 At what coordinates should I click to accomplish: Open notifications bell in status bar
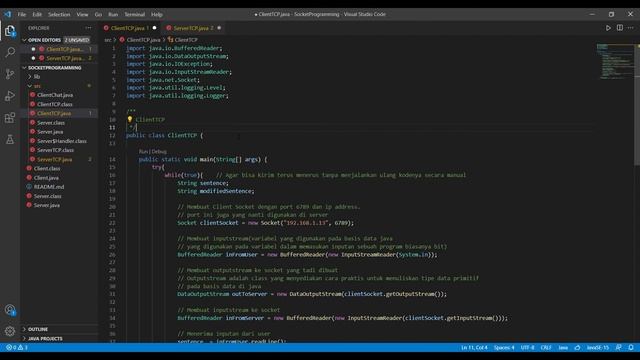tap(631, 348)
